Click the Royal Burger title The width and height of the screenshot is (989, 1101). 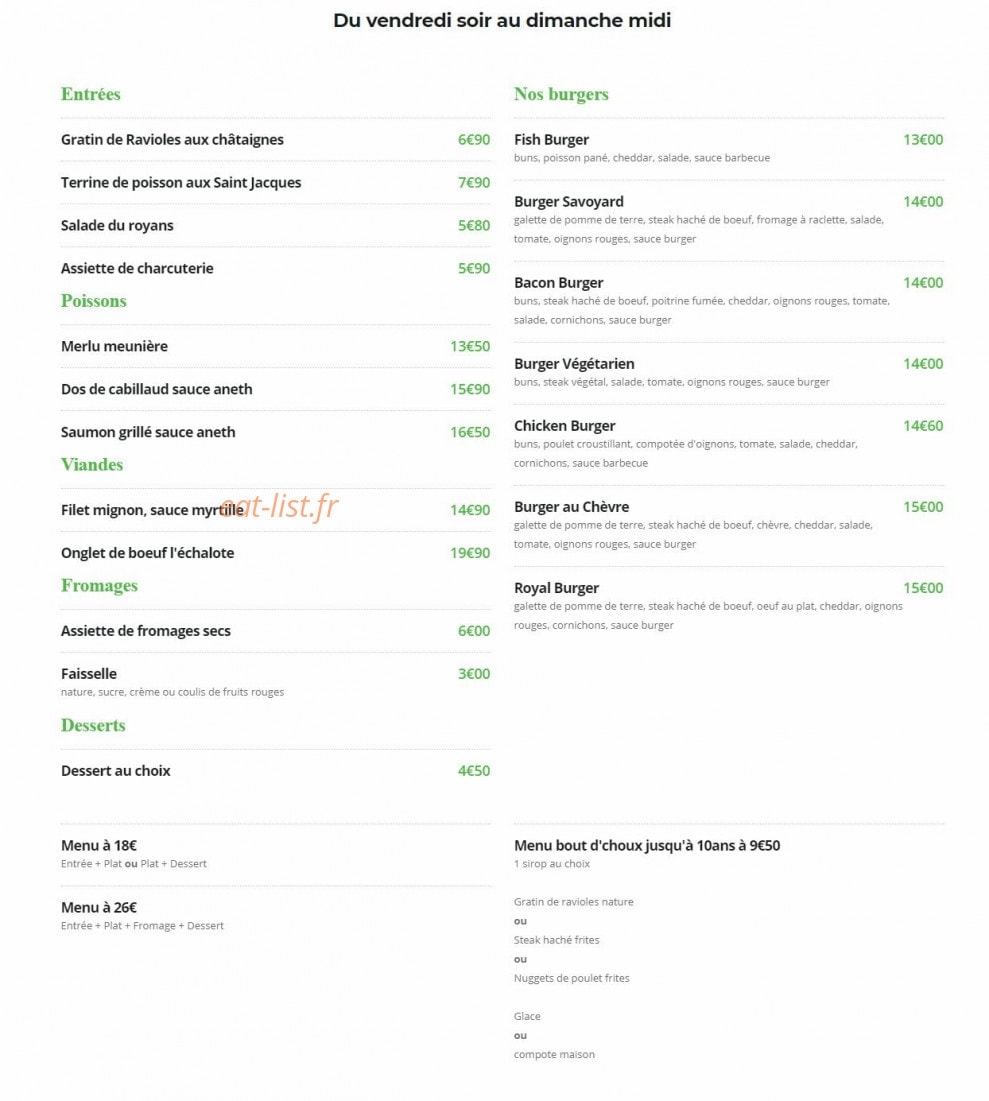coord(556,588)
